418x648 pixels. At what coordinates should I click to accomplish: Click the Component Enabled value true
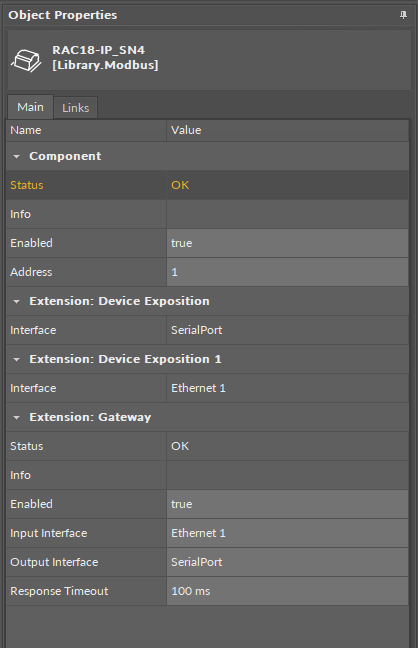click(x=288, y=243)
